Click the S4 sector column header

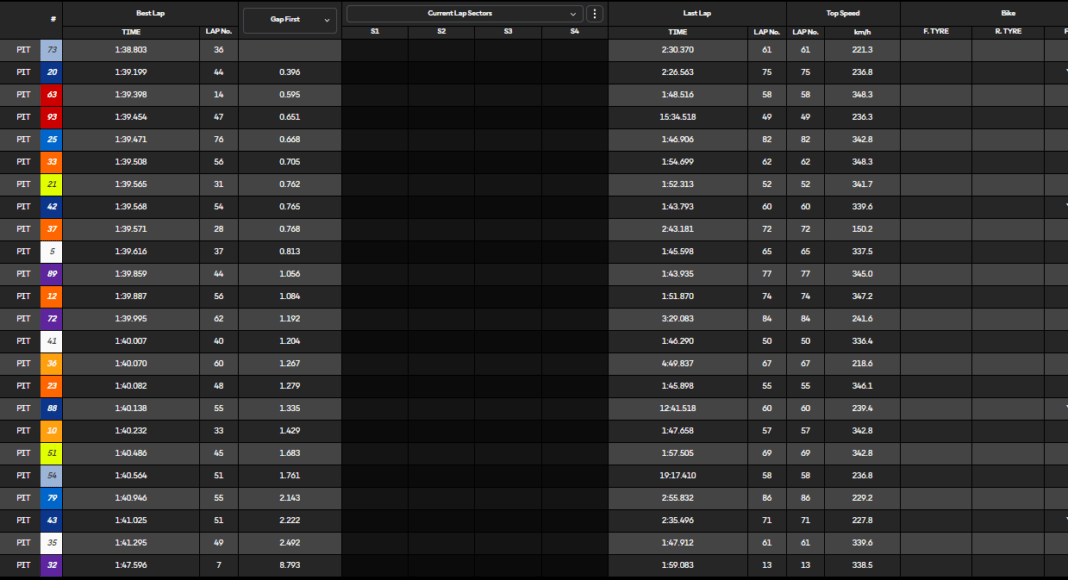574,33
